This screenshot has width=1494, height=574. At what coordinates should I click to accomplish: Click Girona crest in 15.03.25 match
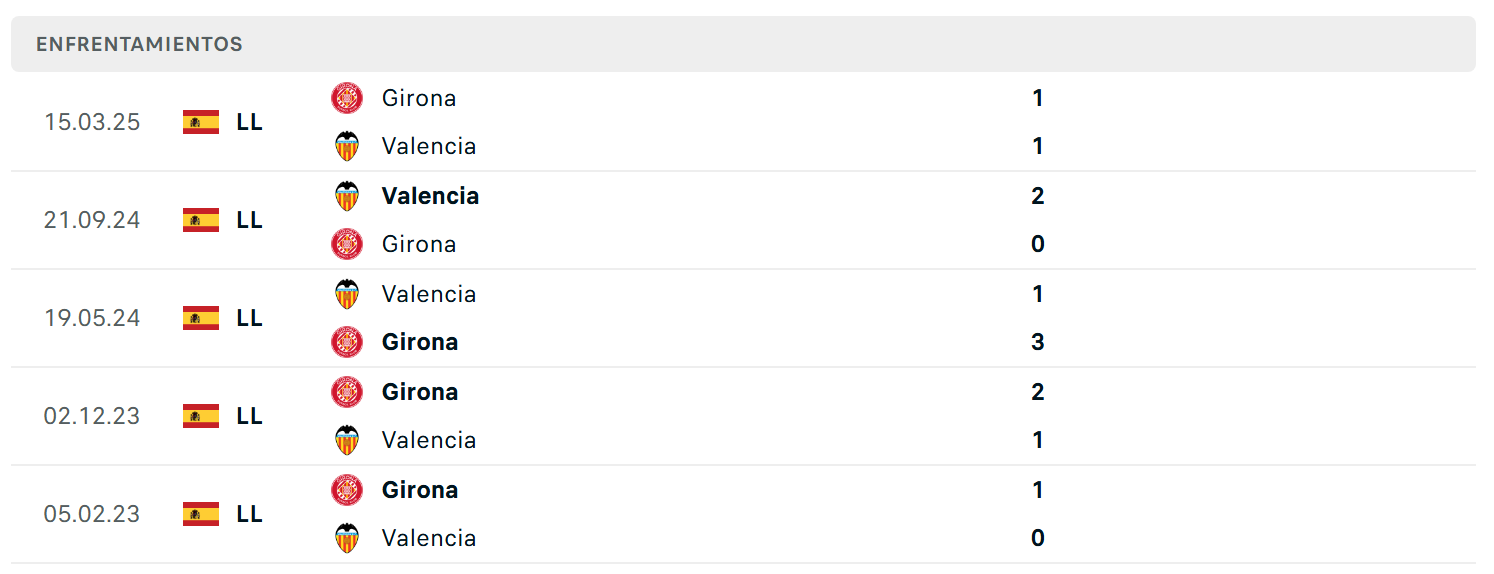[x=347, y=98]
